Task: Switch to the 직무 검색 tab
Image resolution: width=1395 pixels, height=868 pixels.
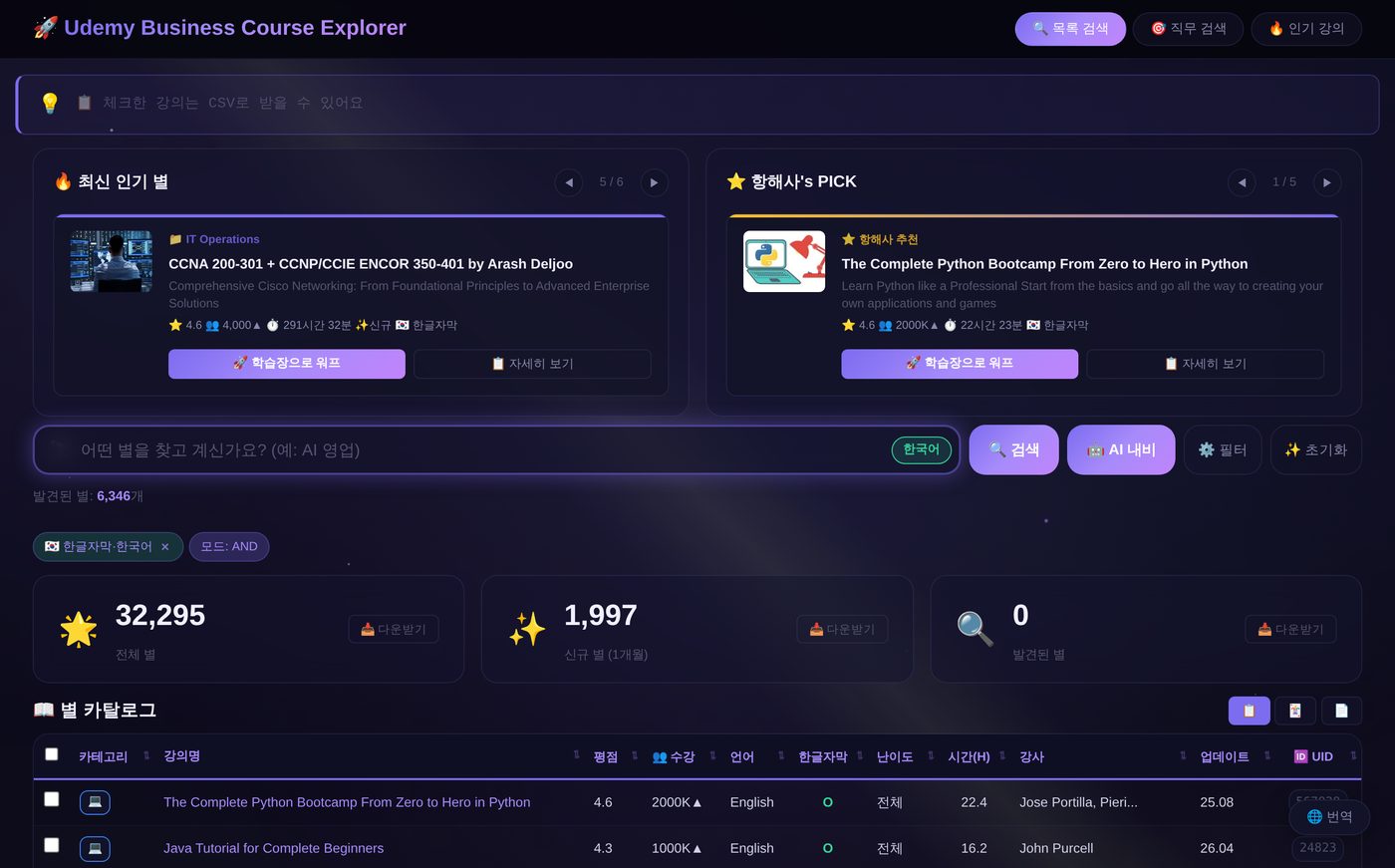Action: click(x=1188, y=29)
